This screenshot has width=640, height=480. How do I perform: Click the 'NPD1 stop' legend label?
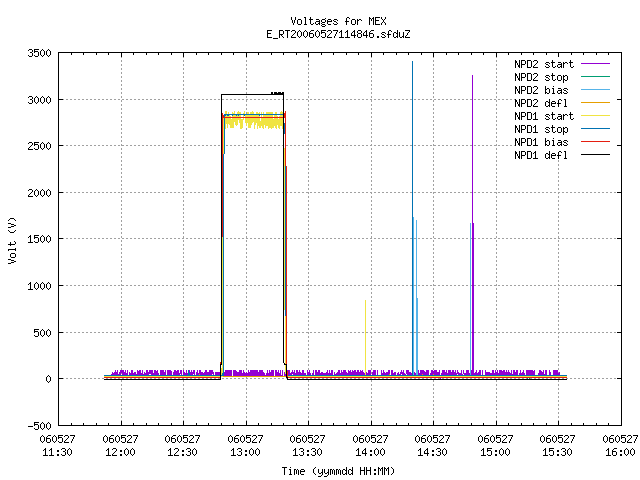(541, 129)
